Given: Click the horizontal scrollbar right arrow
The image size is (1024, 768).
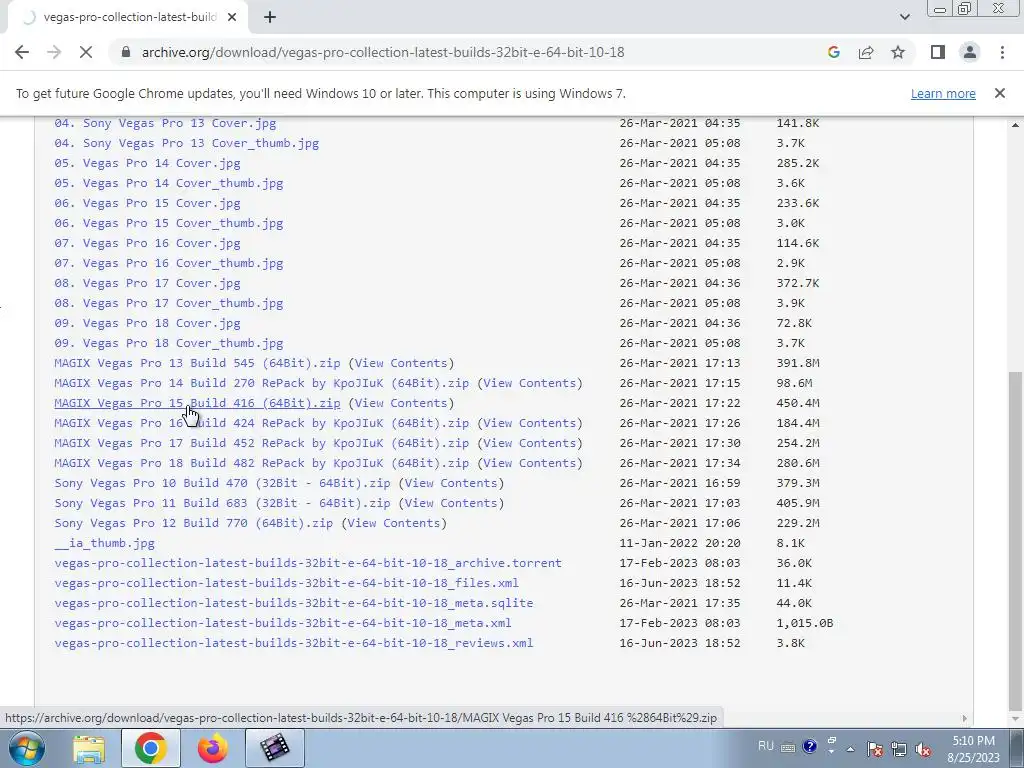Looking at the screenshot, I should point(965,718).
